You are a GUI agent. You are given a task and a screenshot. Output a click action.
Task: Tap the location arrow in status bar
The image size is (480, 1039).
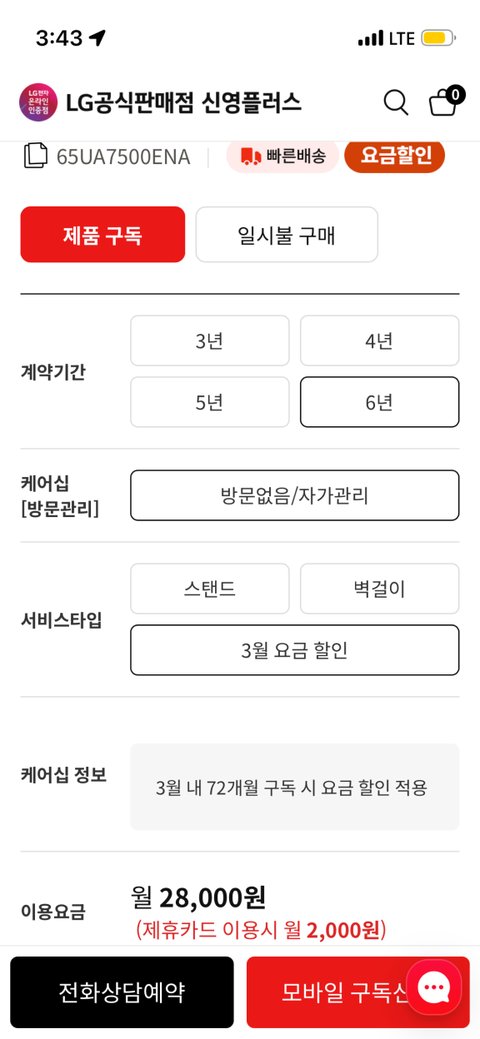point(98,38)
